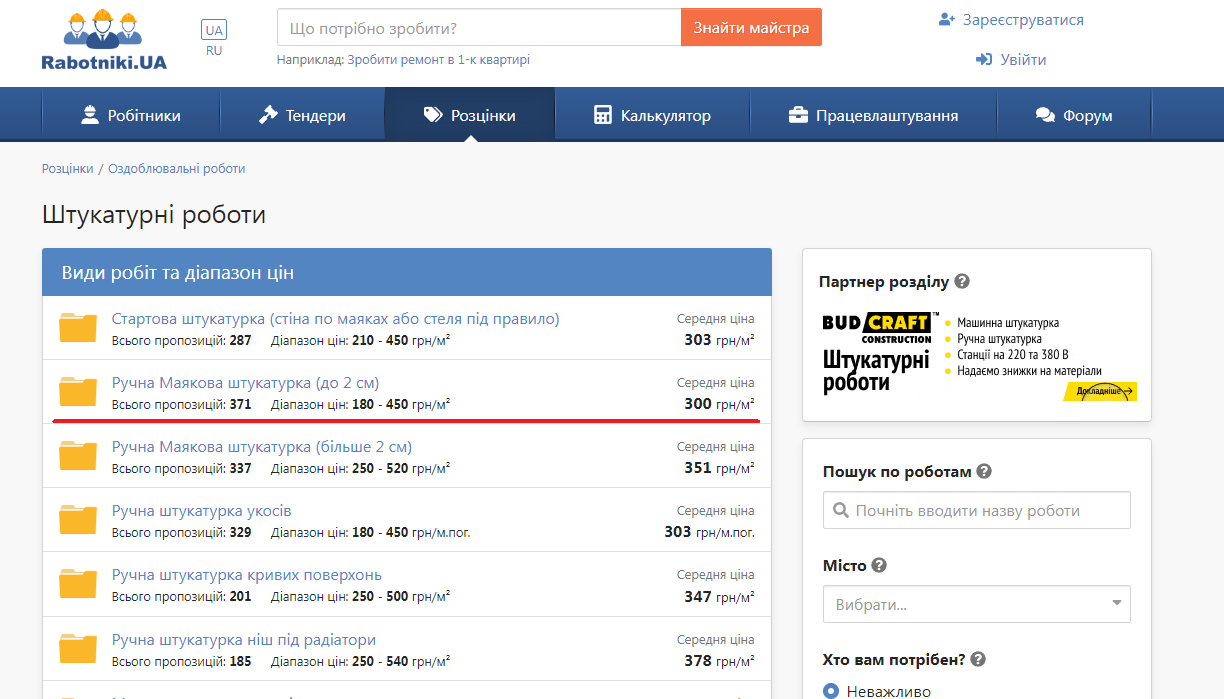
Task: Focus 'Почніть вводити назву роботи' field
Action: point(977,510)
